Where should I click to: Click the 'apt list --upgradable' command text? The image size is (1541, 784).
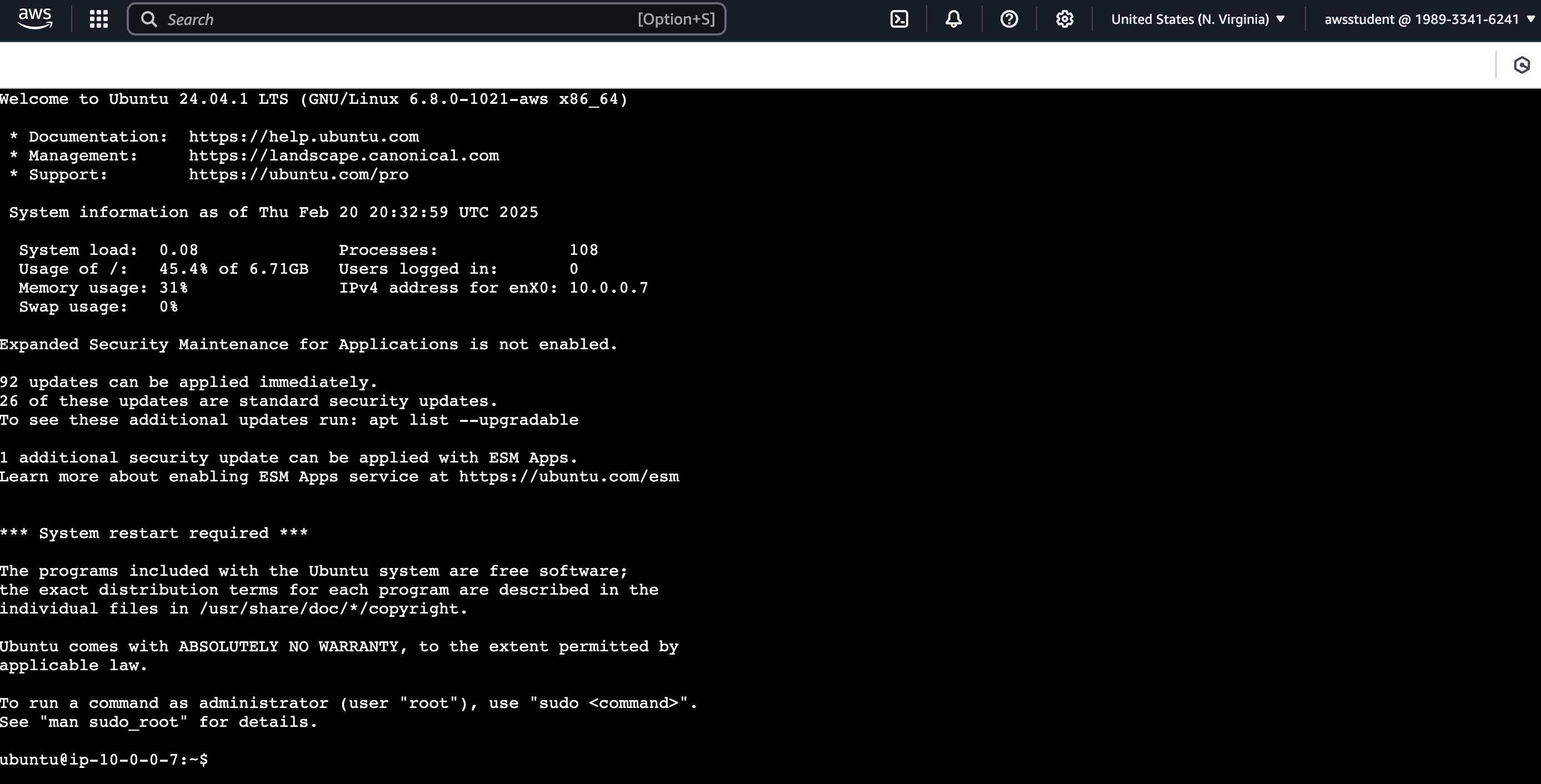click(x=474, y=420)
